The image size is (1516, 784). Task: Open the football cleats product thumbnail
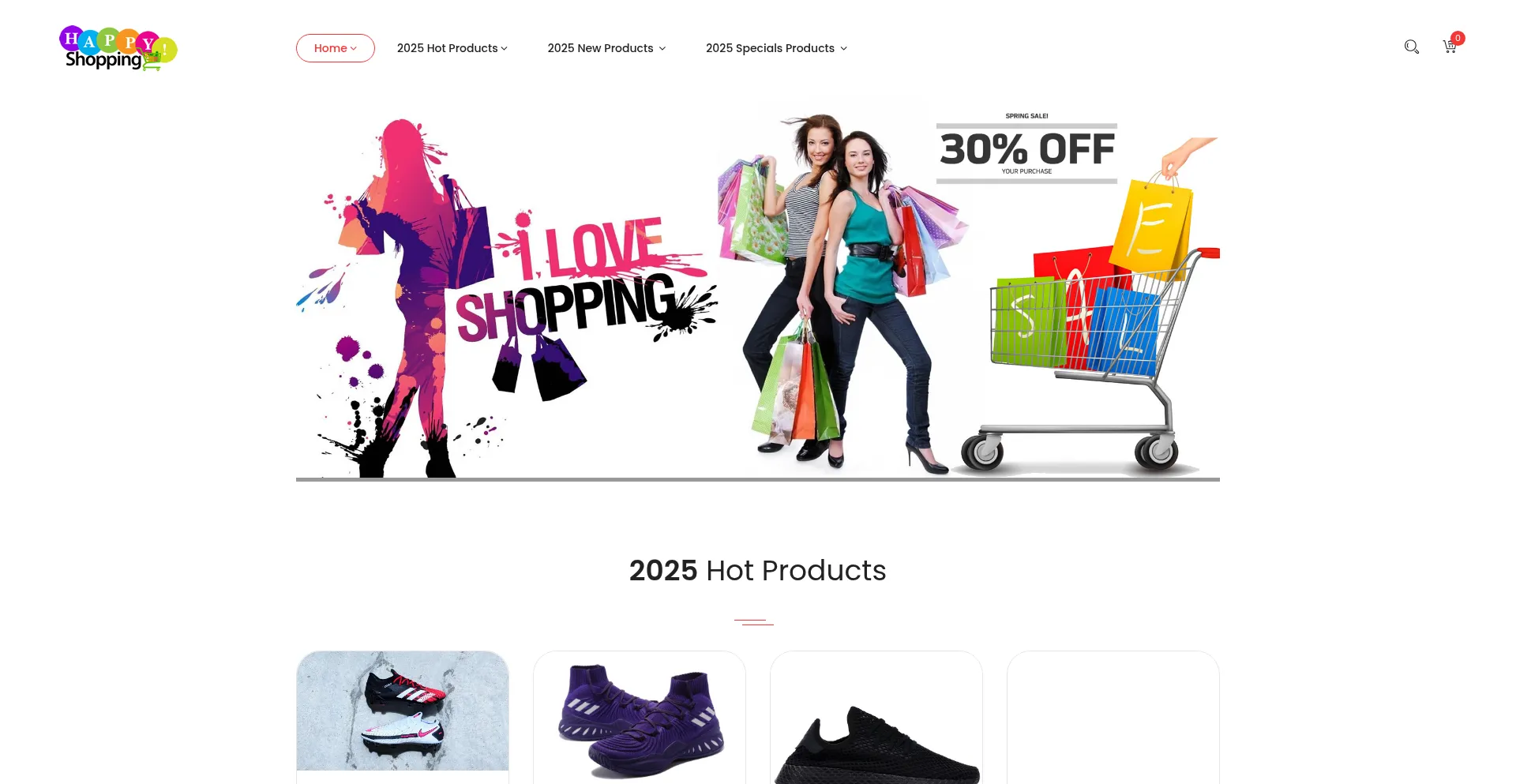point(403,711)
